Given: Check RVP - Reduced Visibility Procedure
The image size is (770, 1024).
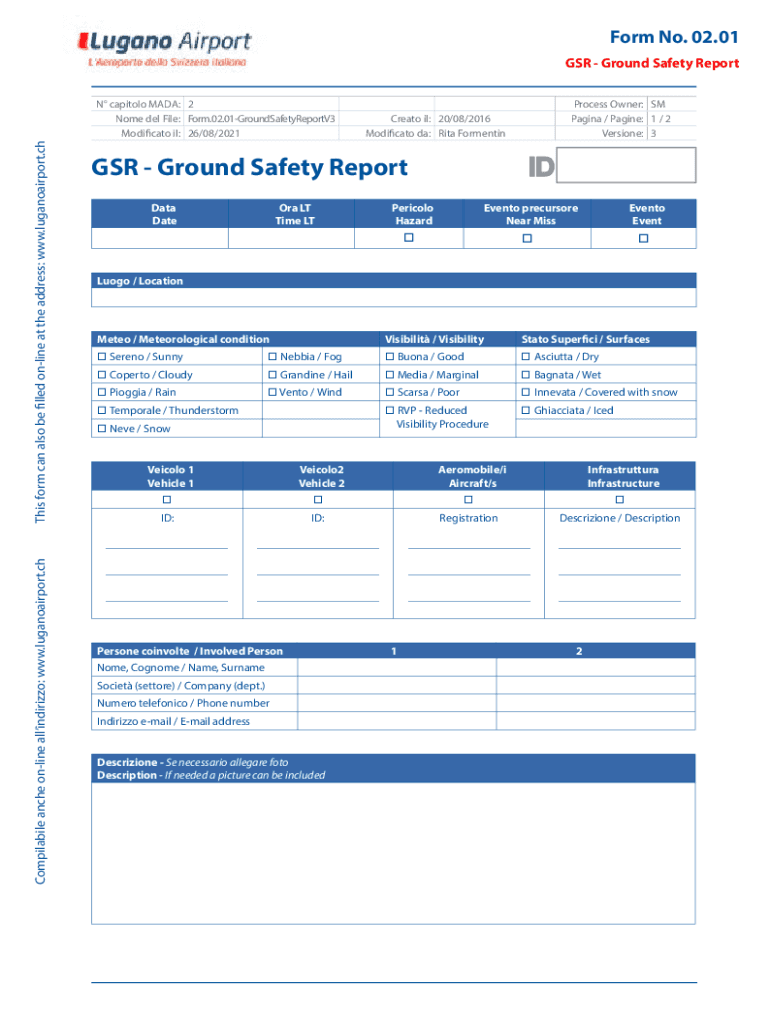Looking at the screenshot, I should (x=390, y=411).
